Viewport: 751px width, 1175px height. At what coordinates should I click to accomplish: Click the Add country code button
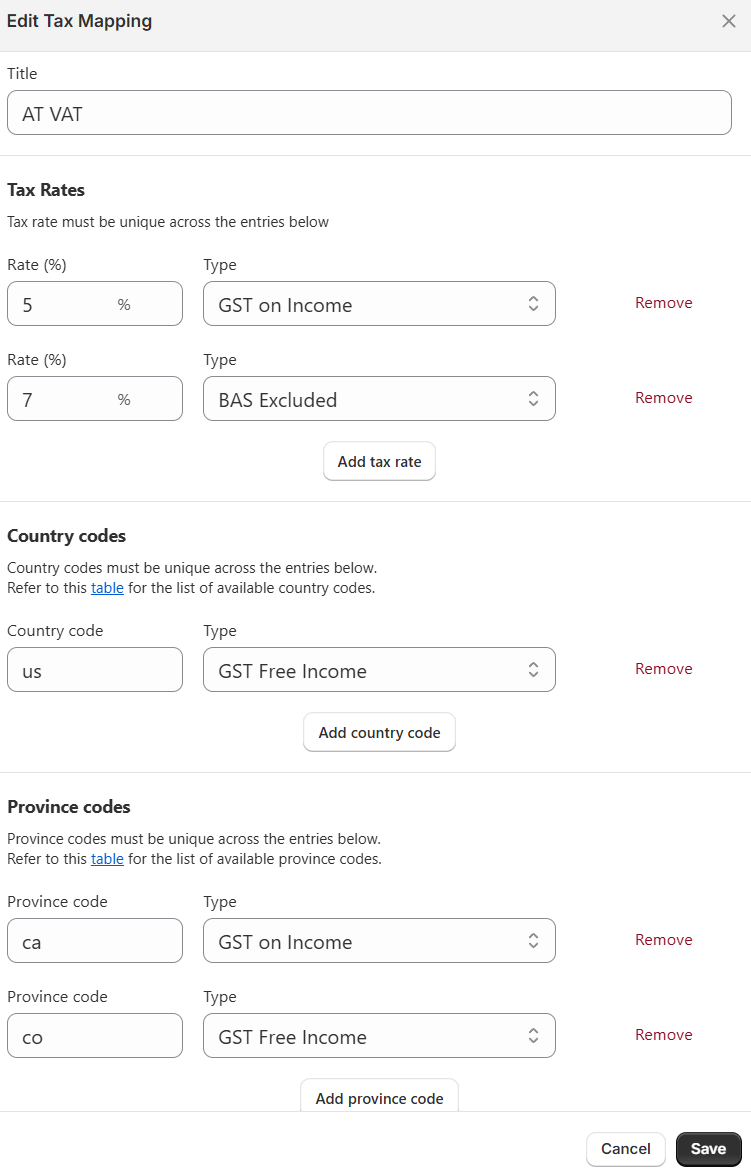pyautogui.click(x=379, y=733)
